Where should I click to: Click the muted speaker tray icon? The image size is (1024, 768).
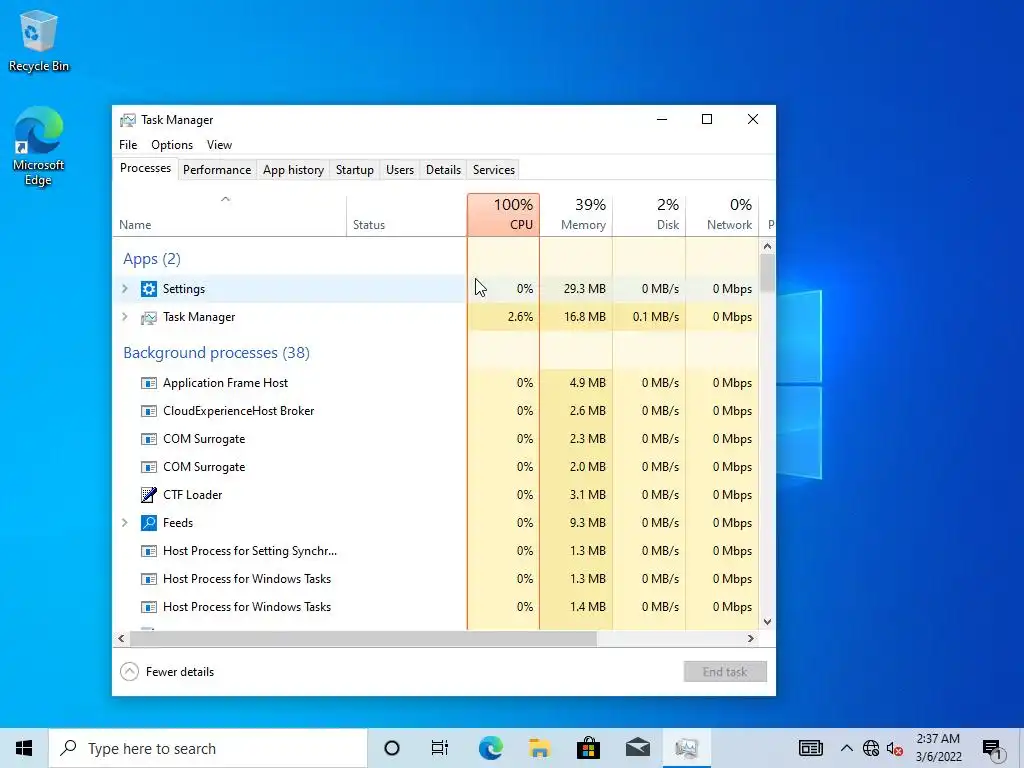point(895,748)
